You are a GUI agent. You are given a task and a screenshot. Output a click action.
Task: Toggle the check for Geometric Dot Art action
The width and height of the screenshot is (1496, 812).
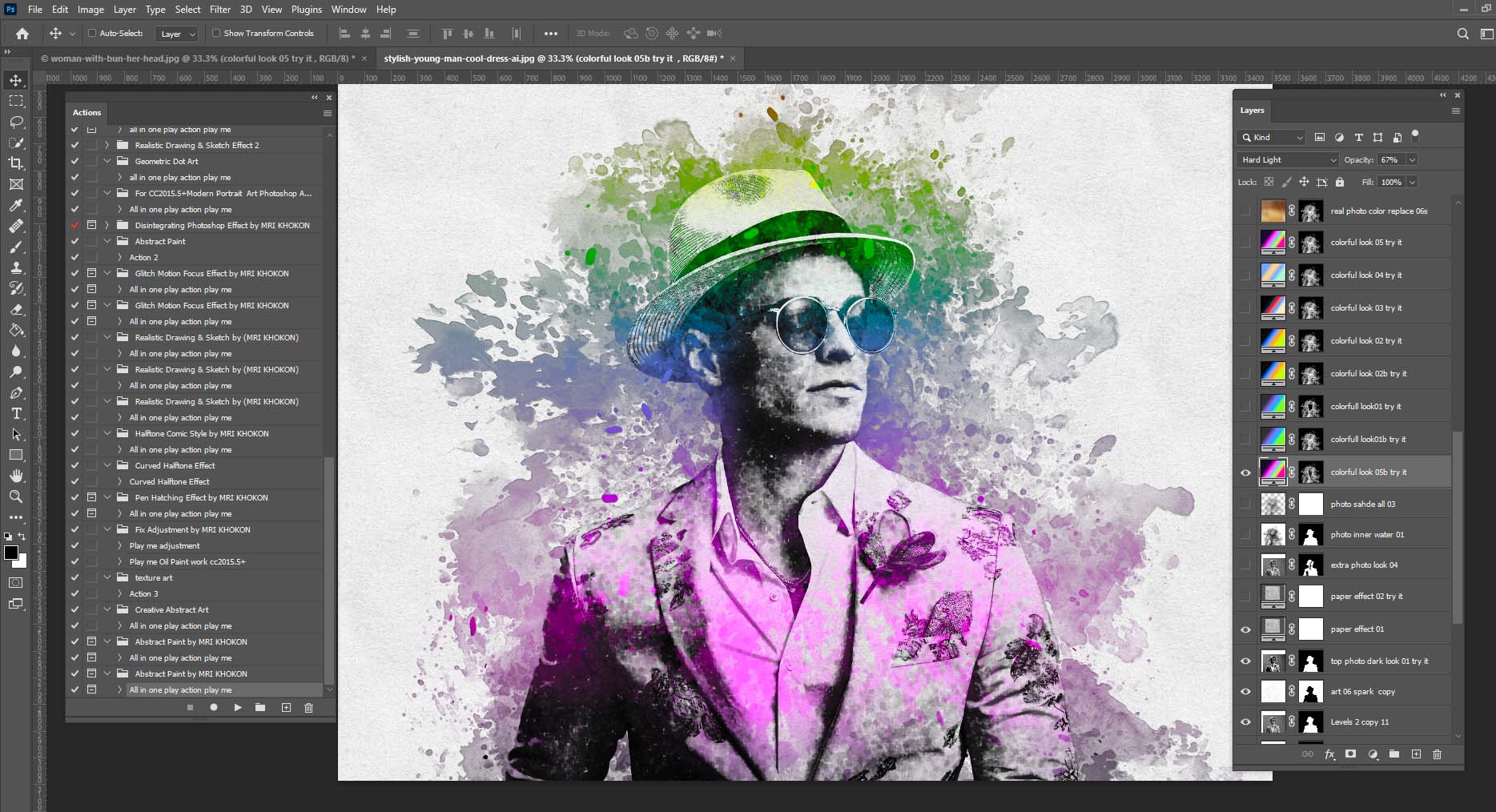(74, 161)
